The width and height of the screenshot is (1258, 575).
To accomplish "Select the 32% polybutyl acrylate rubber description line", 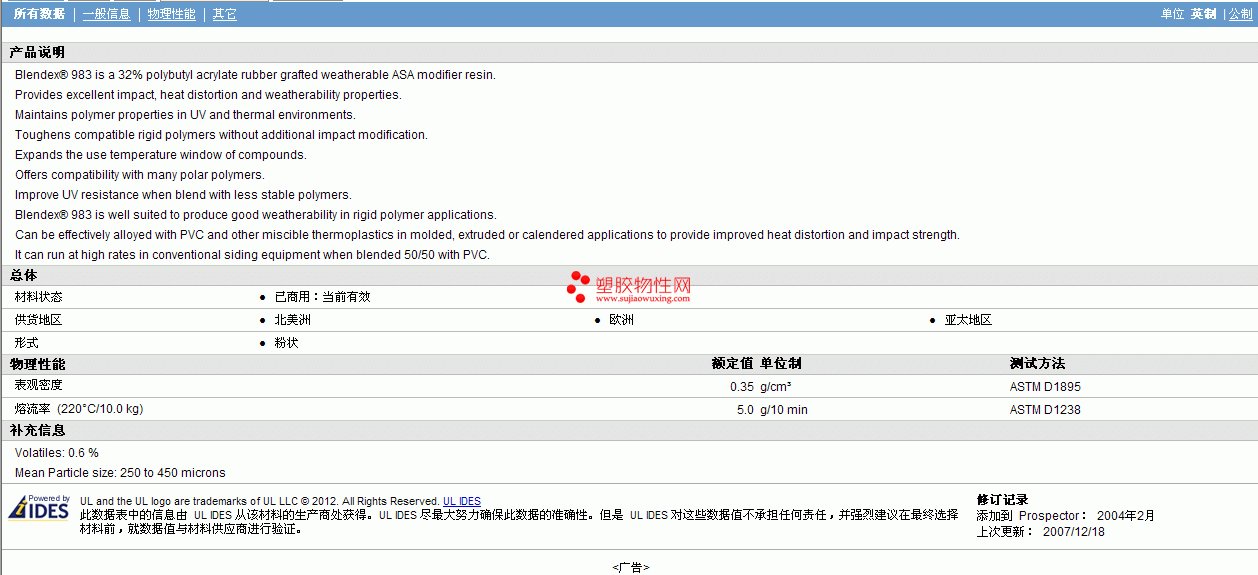I will [255, 75].
